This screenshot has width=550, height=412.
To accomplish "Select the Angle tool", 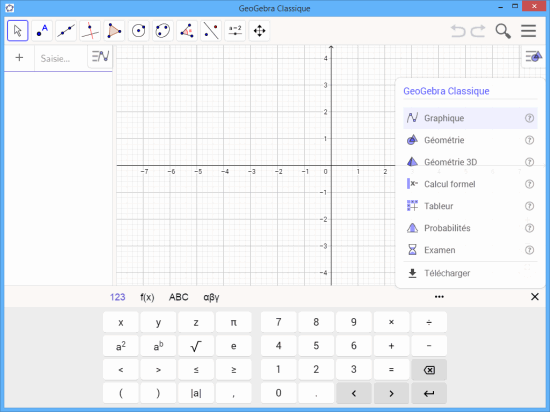I will tap(187, 31).
